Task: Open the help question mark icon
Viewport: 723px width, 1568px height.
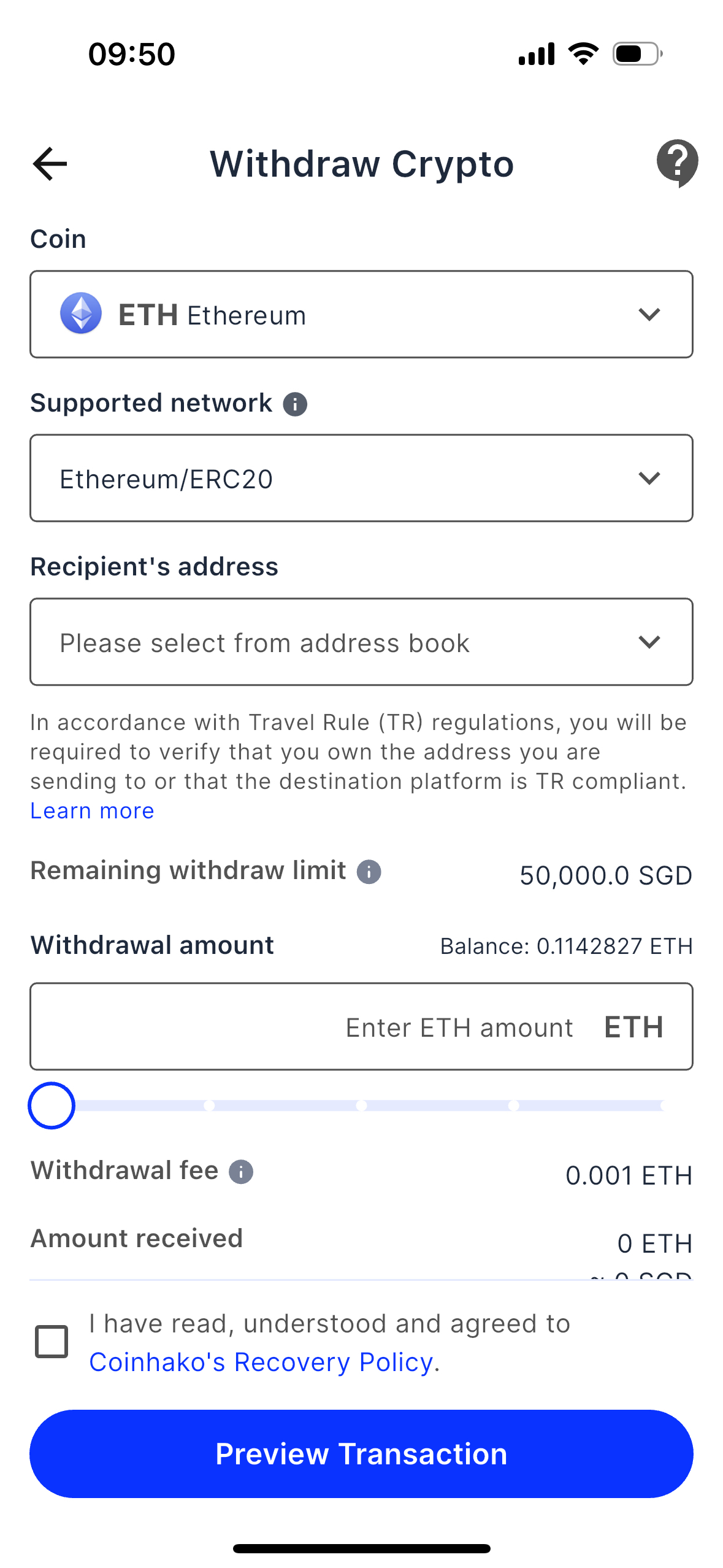Action: click(x=677, y=163)
